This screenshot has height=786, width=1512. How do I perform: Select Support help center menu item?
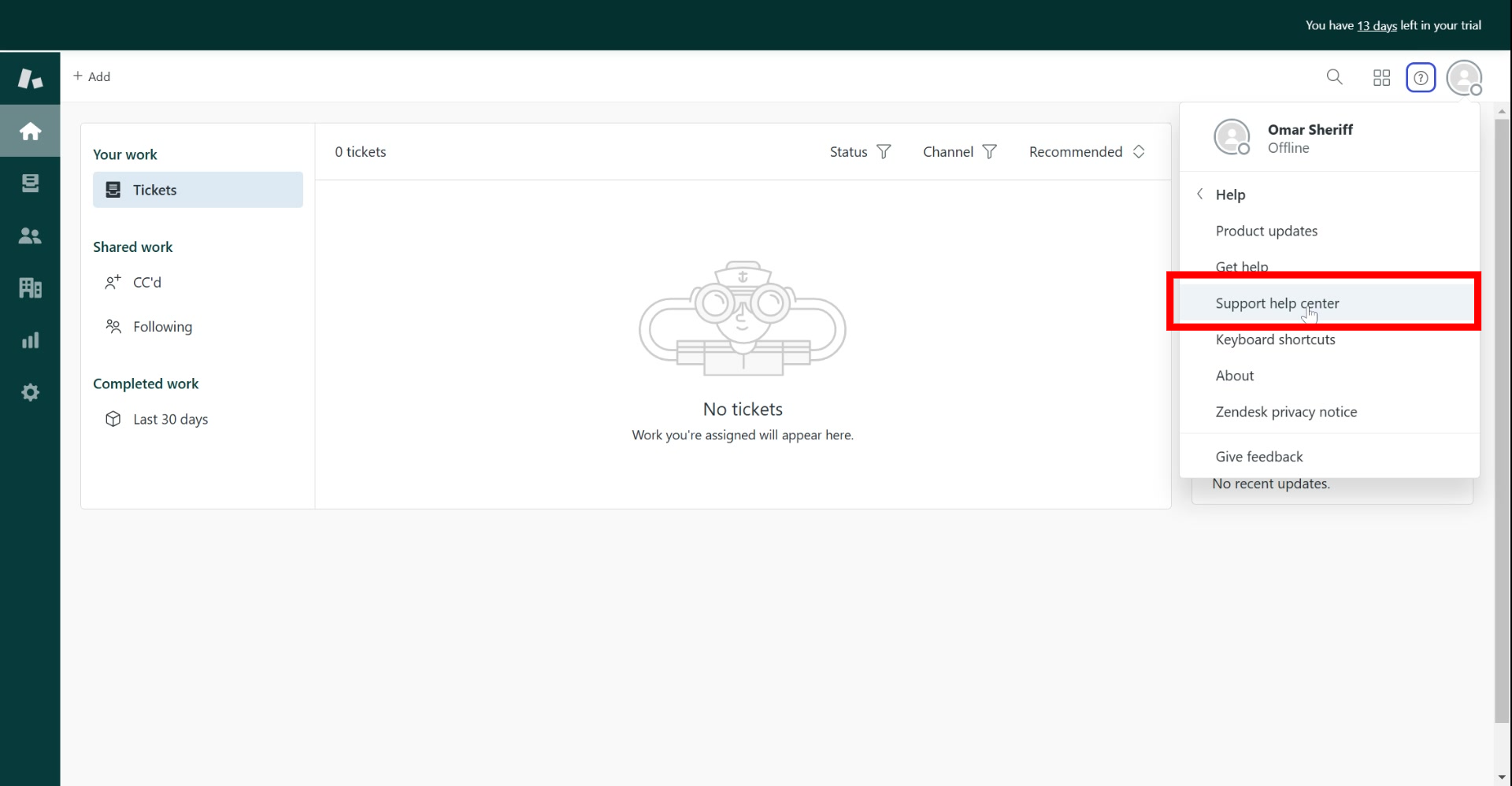pos(1277,303)
